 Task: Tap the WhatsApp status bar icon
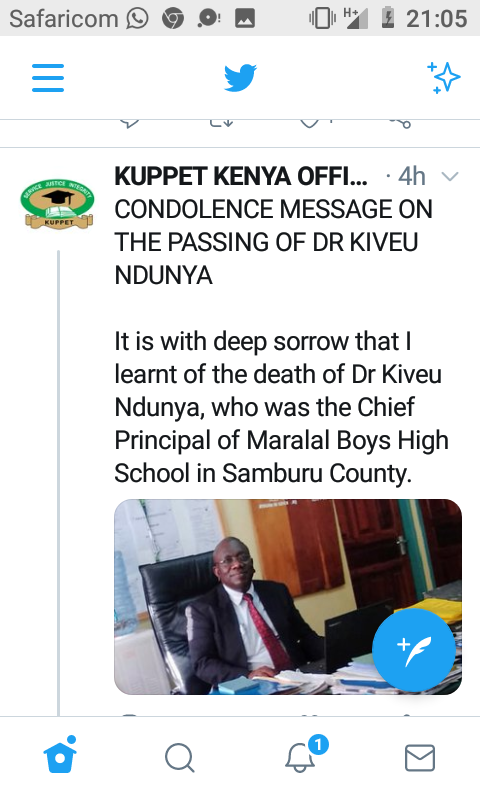pyautogui.click(x=138, y=19)
